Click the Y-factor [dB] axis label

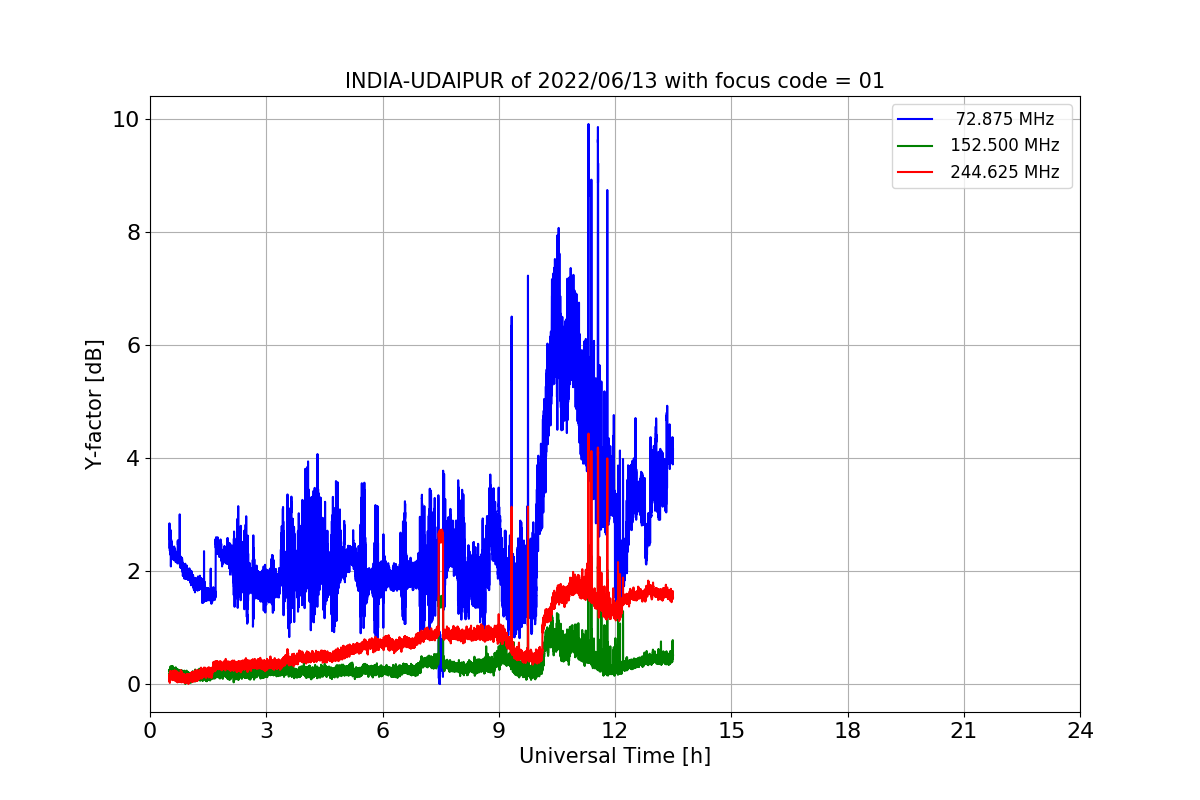pos(94,404)
